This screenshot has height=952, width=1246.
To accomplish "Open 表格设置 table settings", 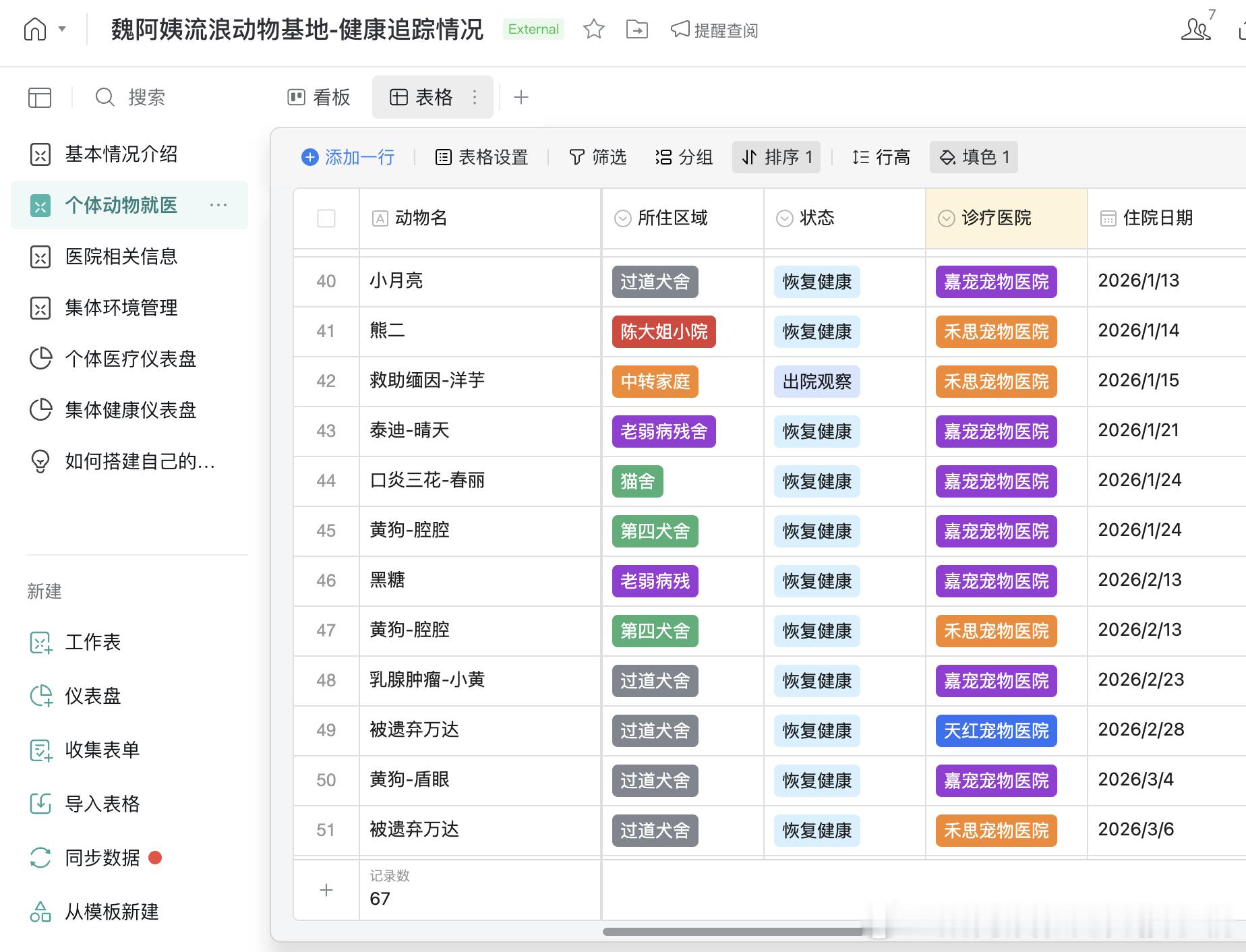I will tap(481, 157).
